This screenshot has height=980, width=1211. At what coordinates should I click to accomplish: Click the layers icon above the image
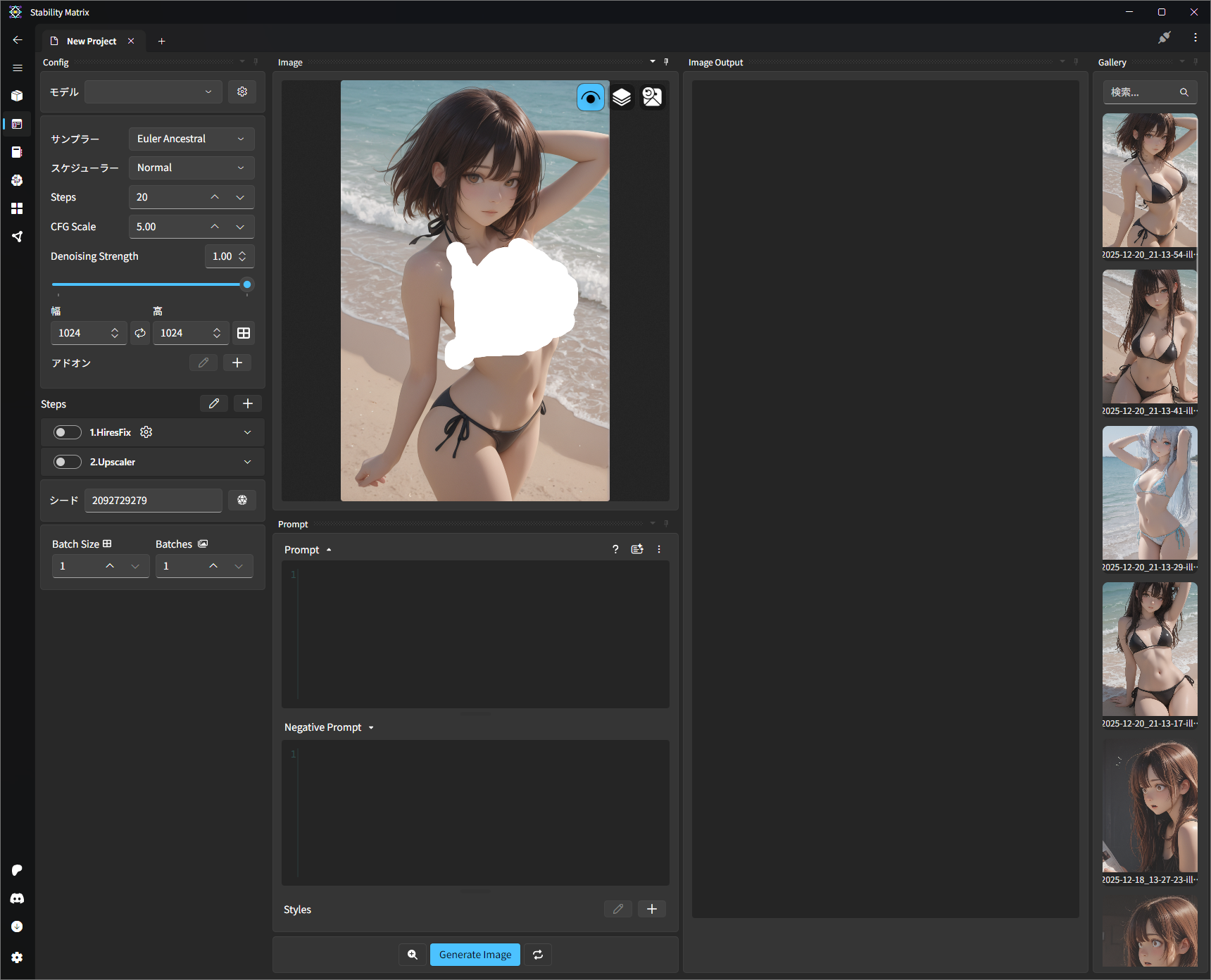[x=621, y=97]
